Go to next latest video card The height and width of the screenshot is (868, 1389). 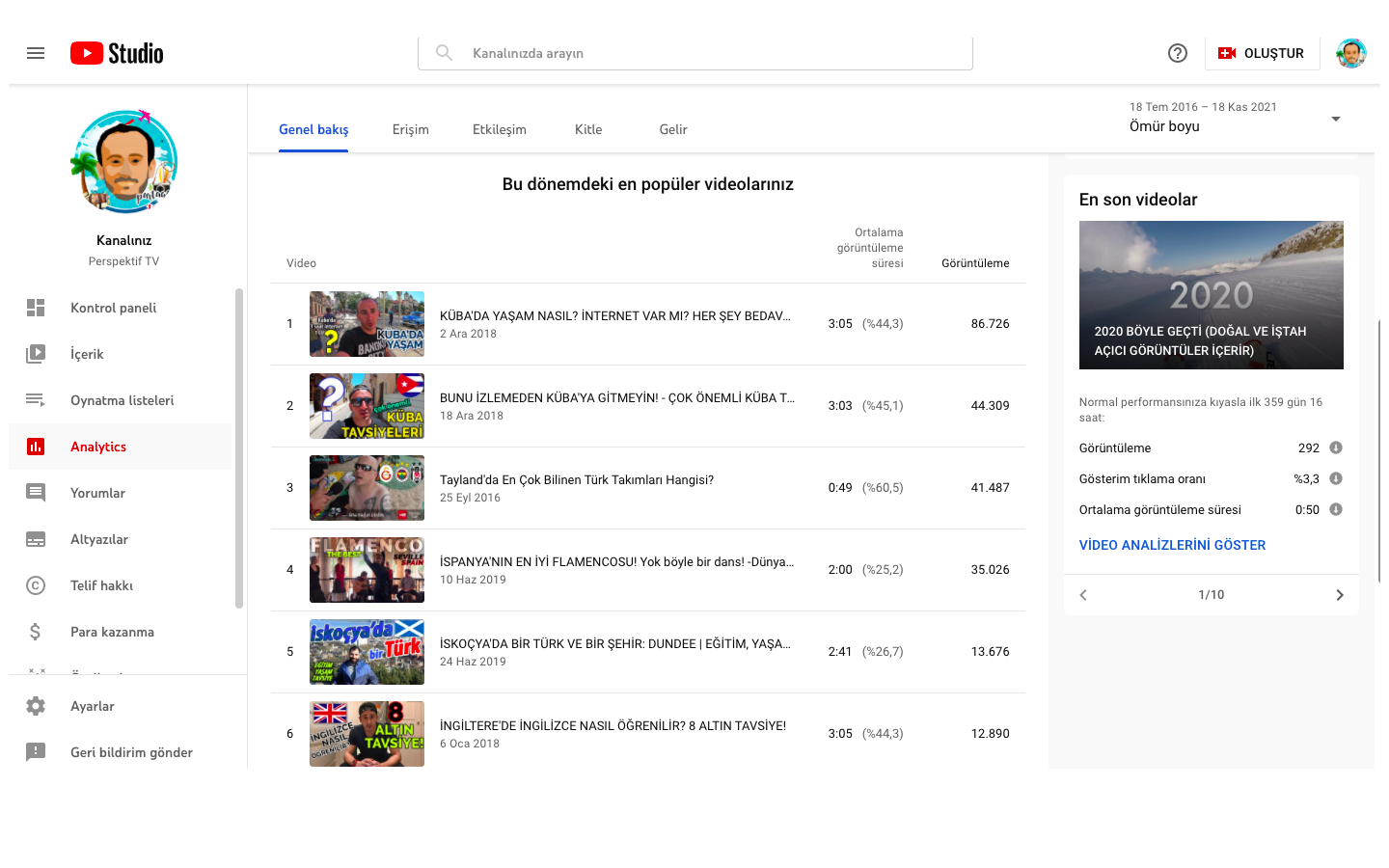coord(1340,595)
